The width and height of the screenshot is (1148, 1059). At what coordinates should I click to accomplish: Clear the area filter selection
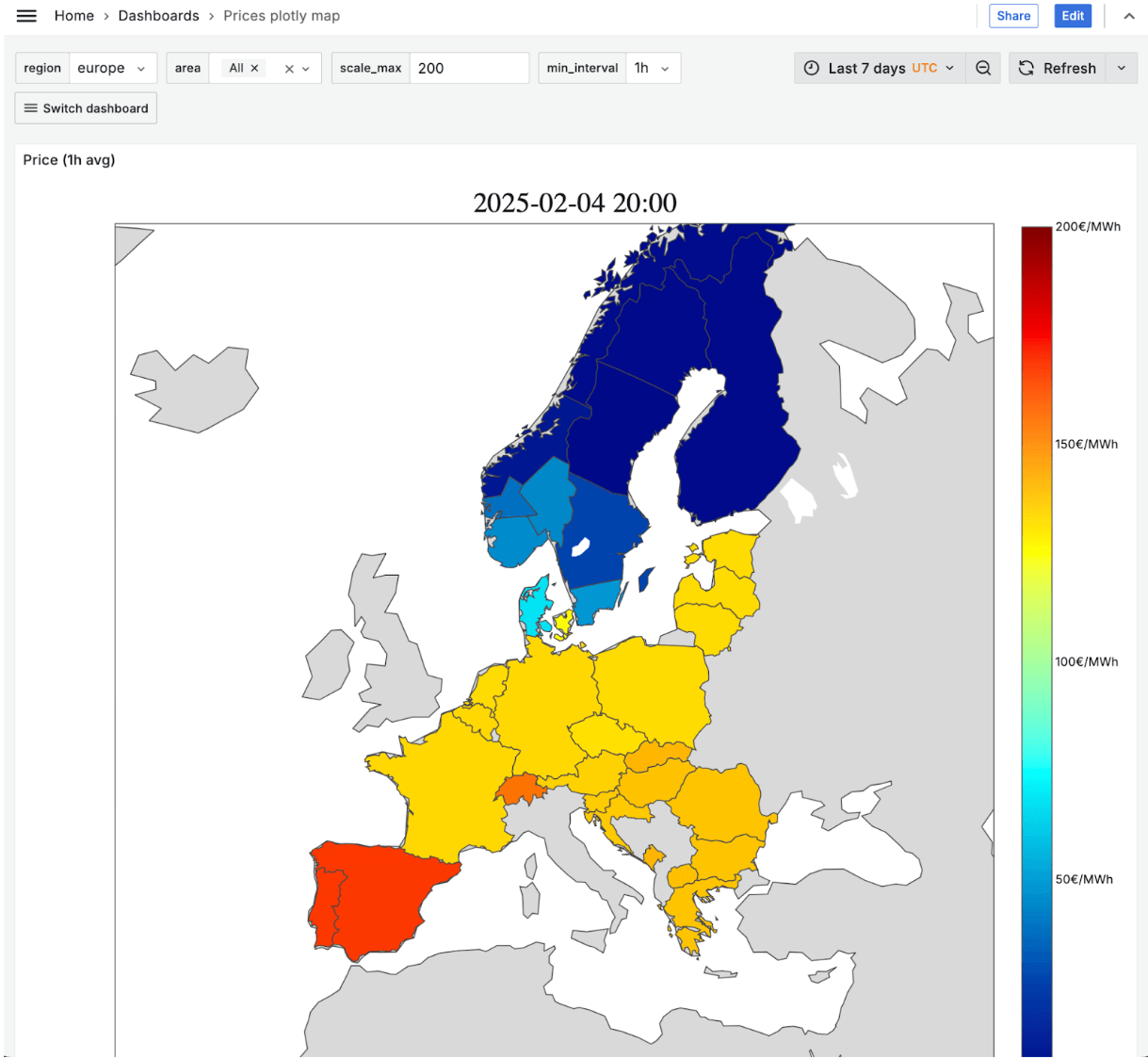289,69
